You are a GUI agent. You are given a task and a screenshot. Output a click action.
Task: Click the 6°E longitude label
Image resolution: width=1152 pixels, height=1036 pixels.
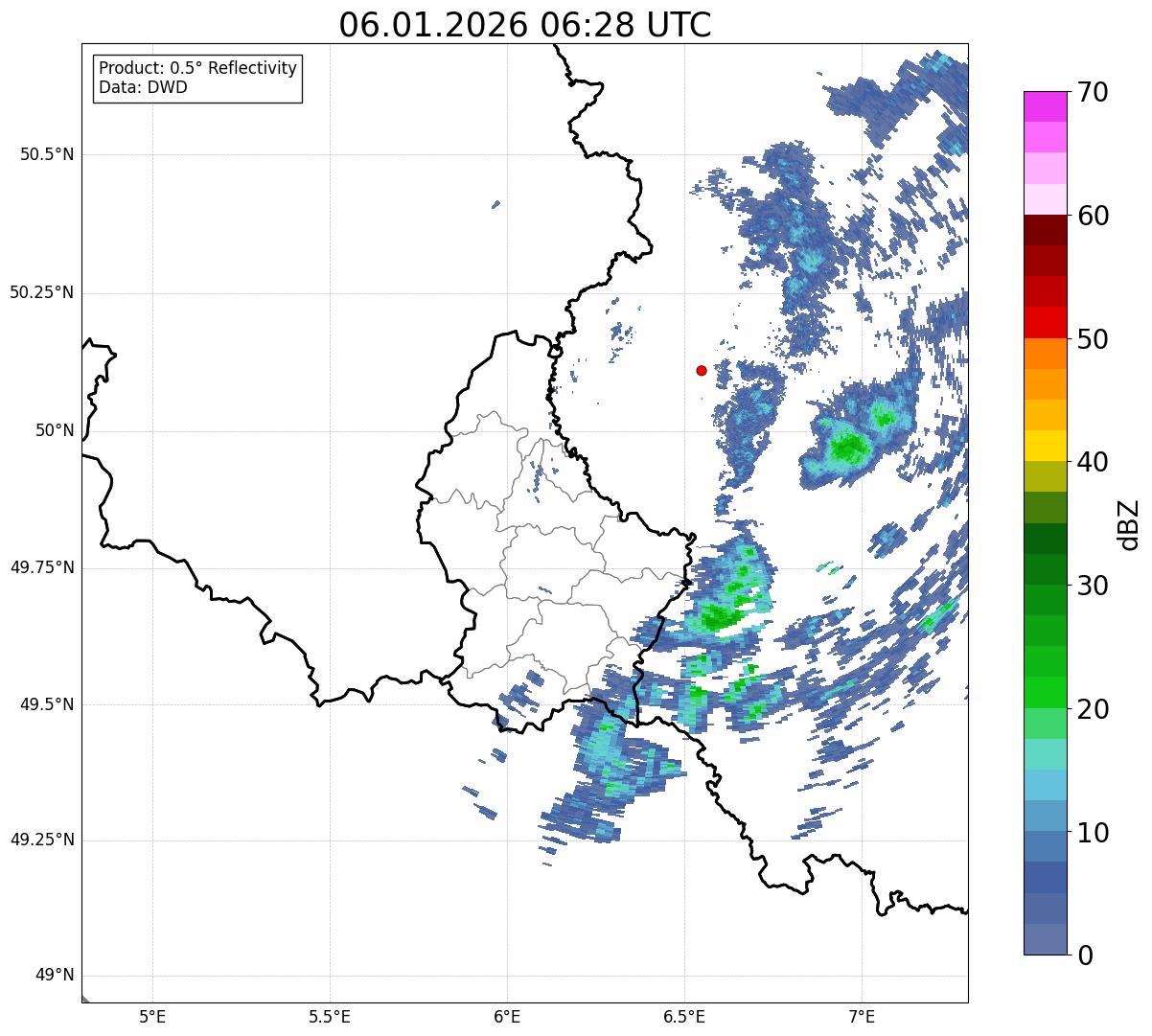[x=507, y=1017]
